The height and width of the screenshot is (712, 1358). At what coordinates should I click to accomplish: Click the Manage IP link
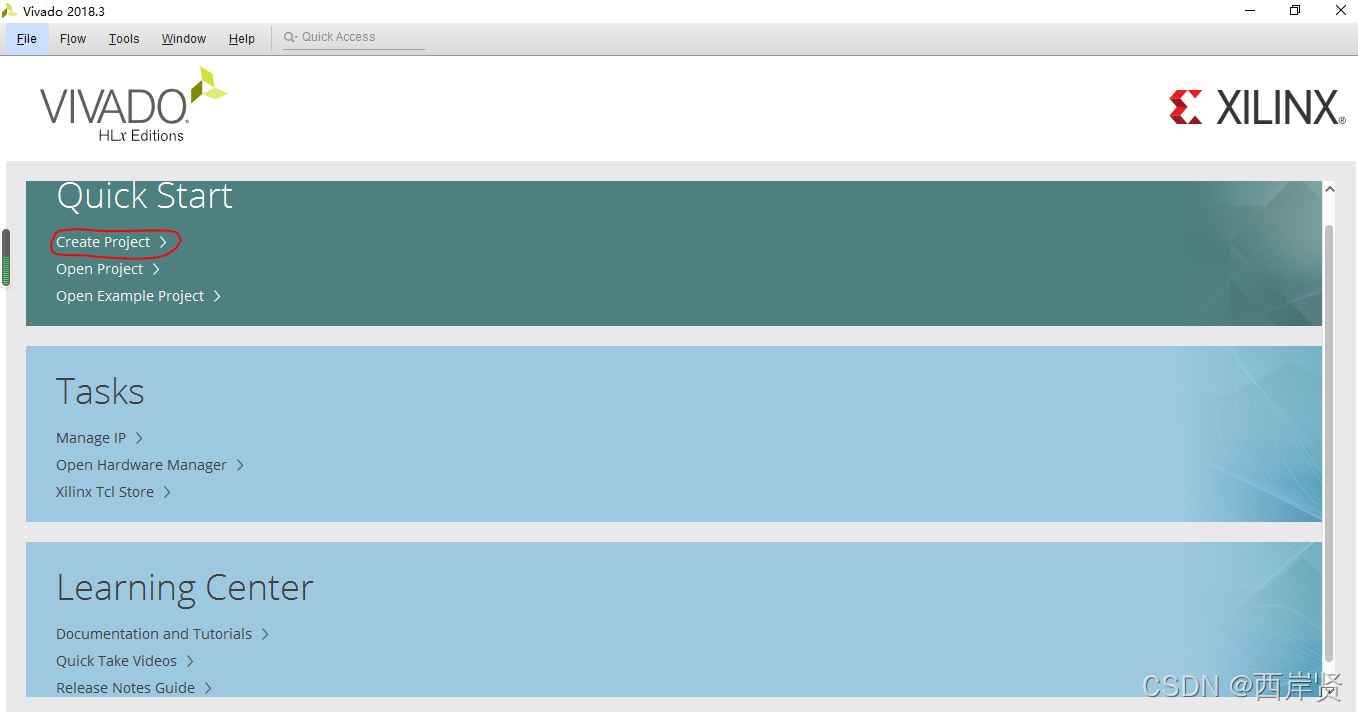coord(91,438)
